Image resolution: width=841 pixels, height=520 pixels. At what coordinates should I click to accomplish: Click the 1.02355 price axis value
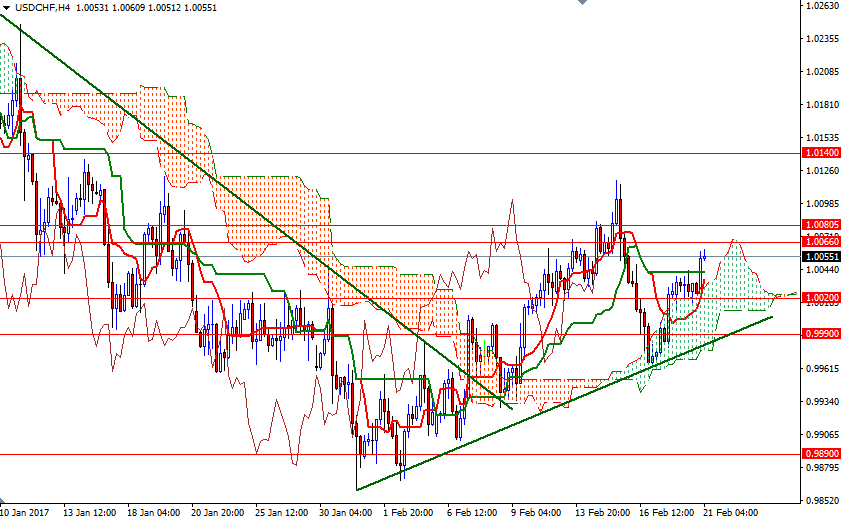[x=822, y=39]
